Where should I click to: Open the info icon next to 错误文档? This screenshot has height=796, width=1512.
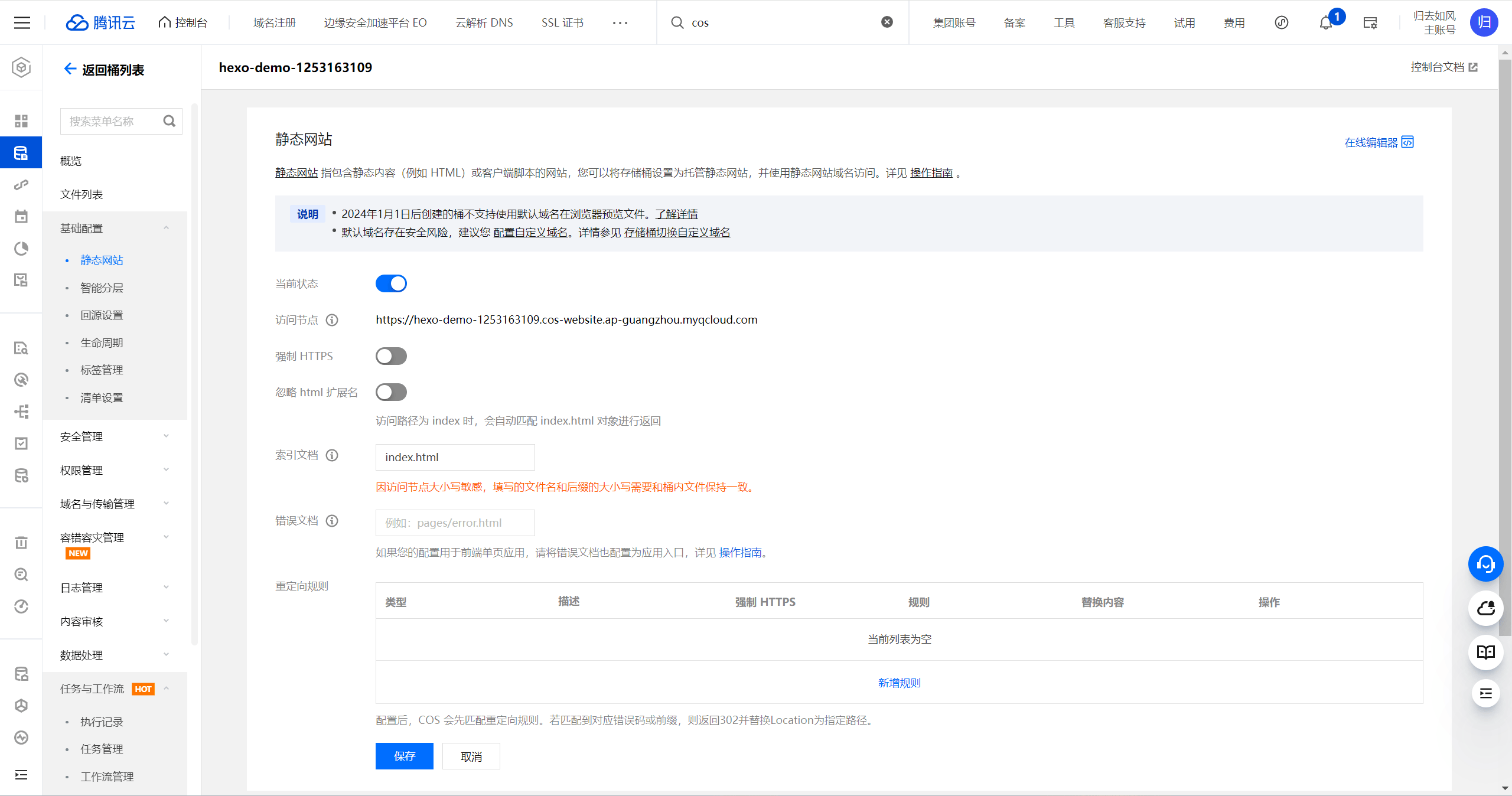pyautogui.click(x=333, y=521)
